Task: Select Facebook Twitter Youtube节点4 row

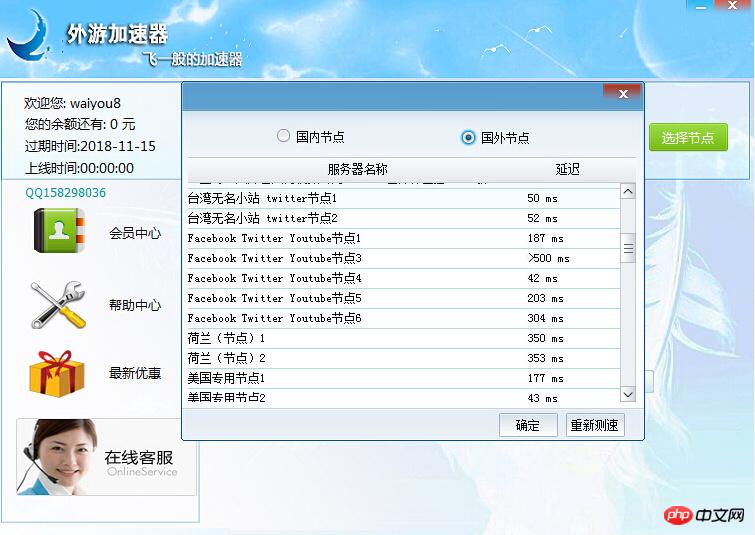Action: point(404,278)
